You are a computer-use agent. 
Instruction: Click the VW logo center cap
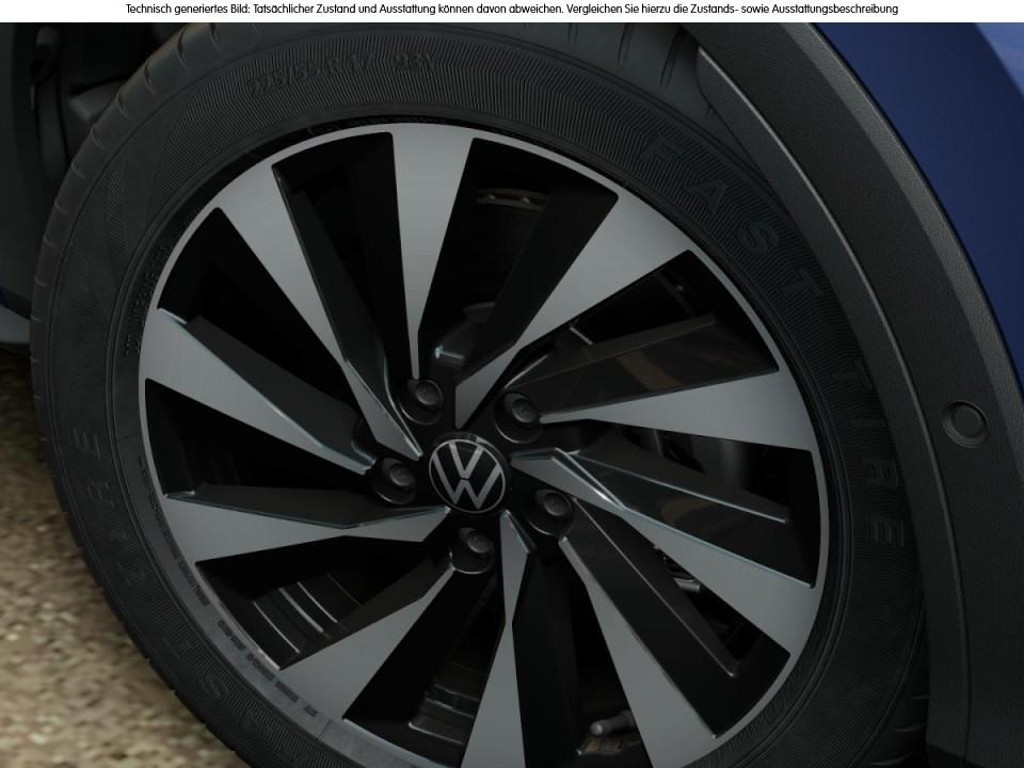pyautogui.click(x=467, y=475)
